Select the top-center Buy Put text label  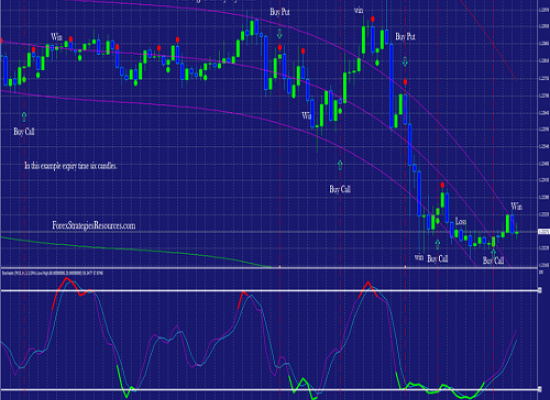click(280, 12)
